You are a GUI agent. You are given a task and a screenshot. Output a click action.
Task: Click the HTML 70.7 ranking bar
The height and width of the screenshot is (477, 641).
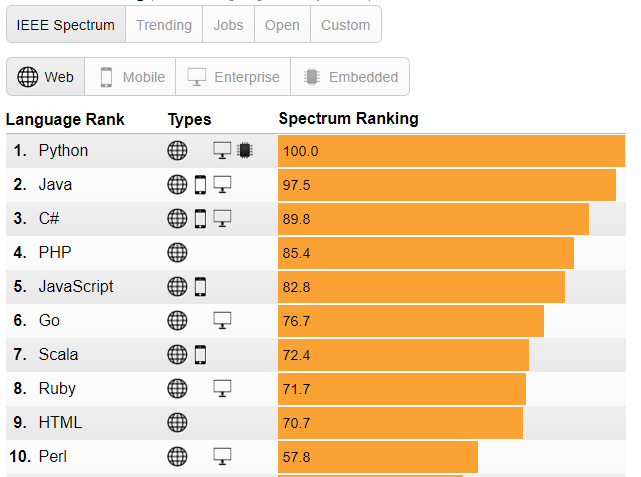click(x=400, y=423)
